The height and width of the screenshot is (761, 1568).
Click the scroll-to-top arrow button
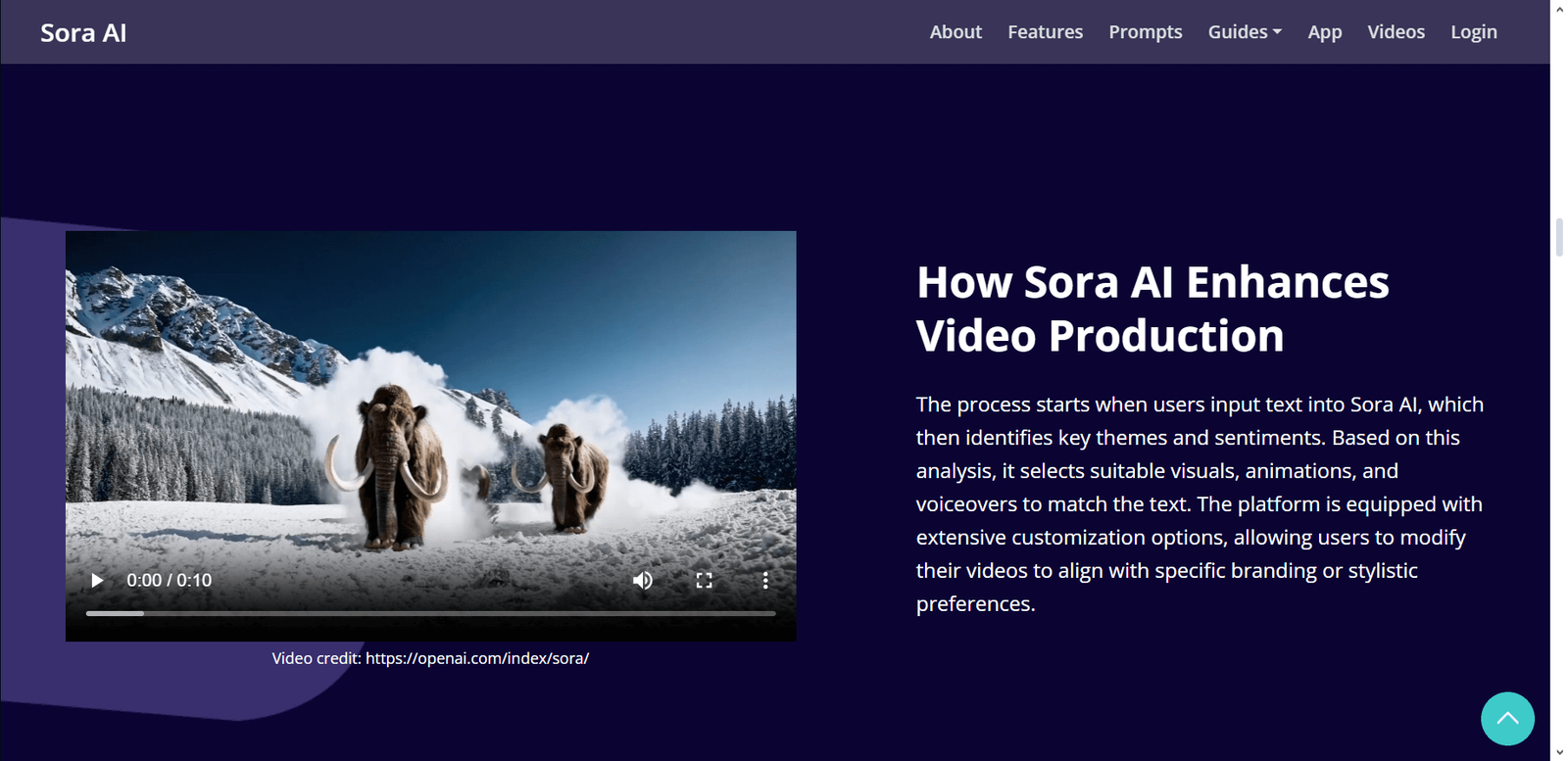1507,719
